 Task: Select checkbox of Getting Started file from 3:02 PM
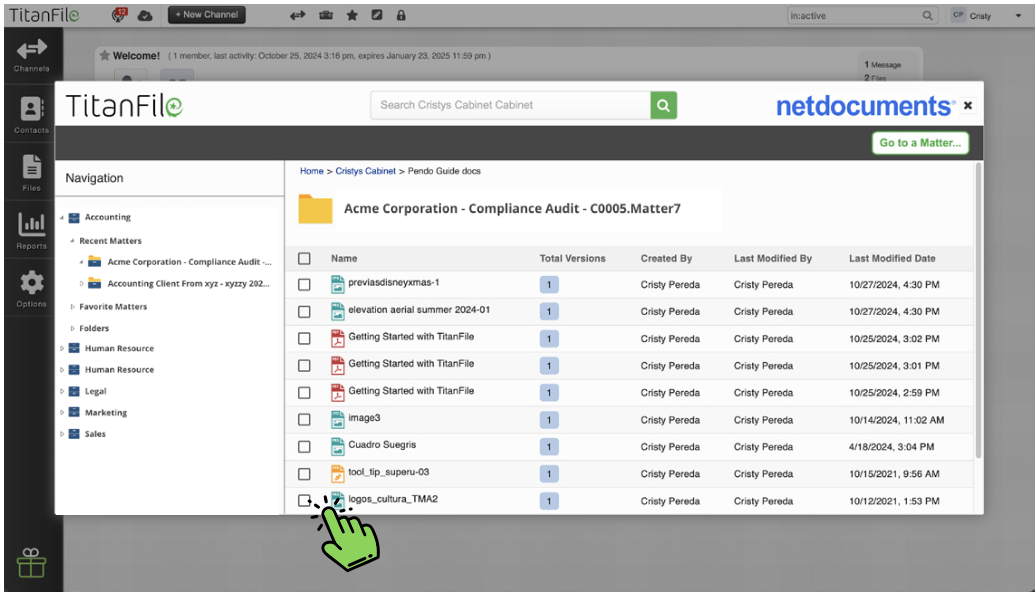304,338
